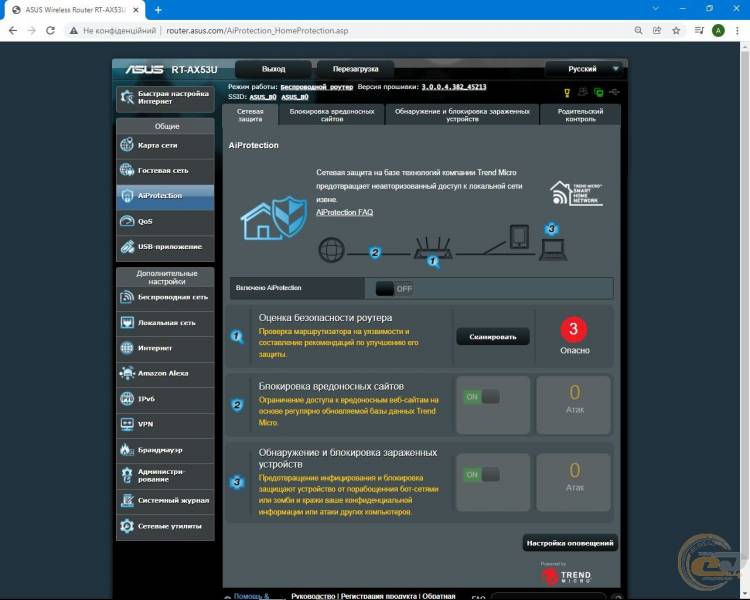Toggle infected device blocking ON switch
This screenshot has width=750, height=600.
point(481,475)
